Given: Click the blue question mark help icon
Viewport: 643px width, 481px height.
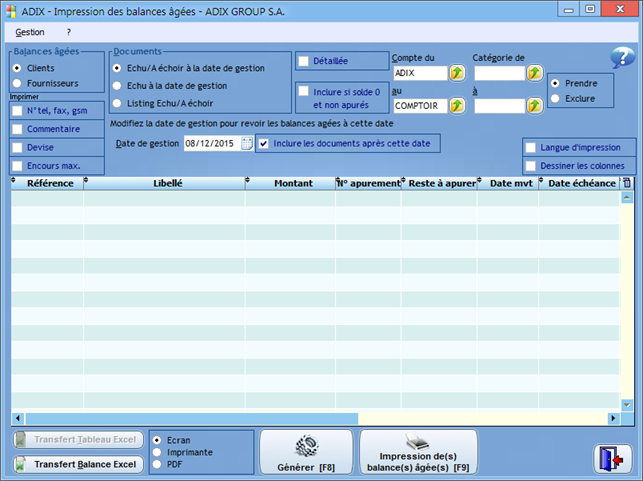Looking at the screenshot, I should pos(622,59).
